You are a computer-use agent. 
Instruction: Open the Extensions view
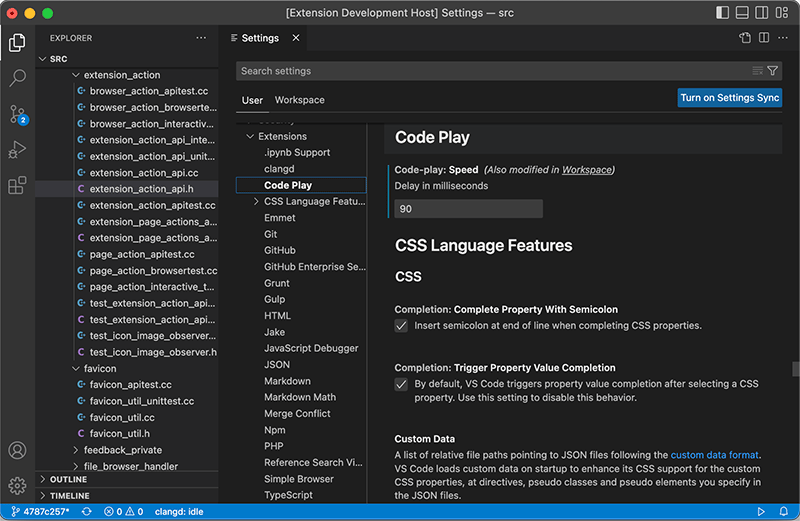[x=17, y=185]
